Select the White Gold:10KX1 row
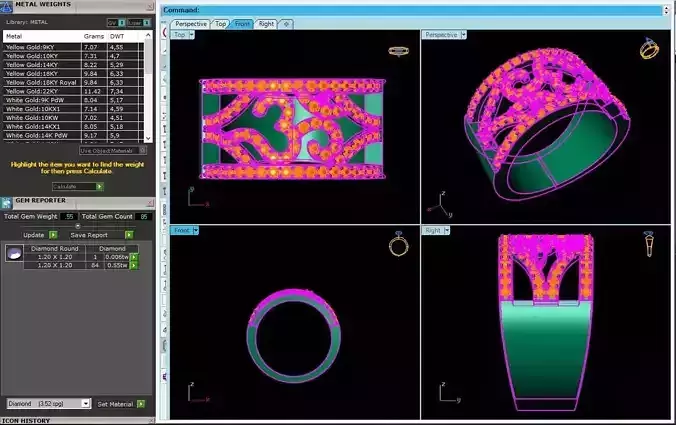 pyautogui.click(x=73, y=109)
